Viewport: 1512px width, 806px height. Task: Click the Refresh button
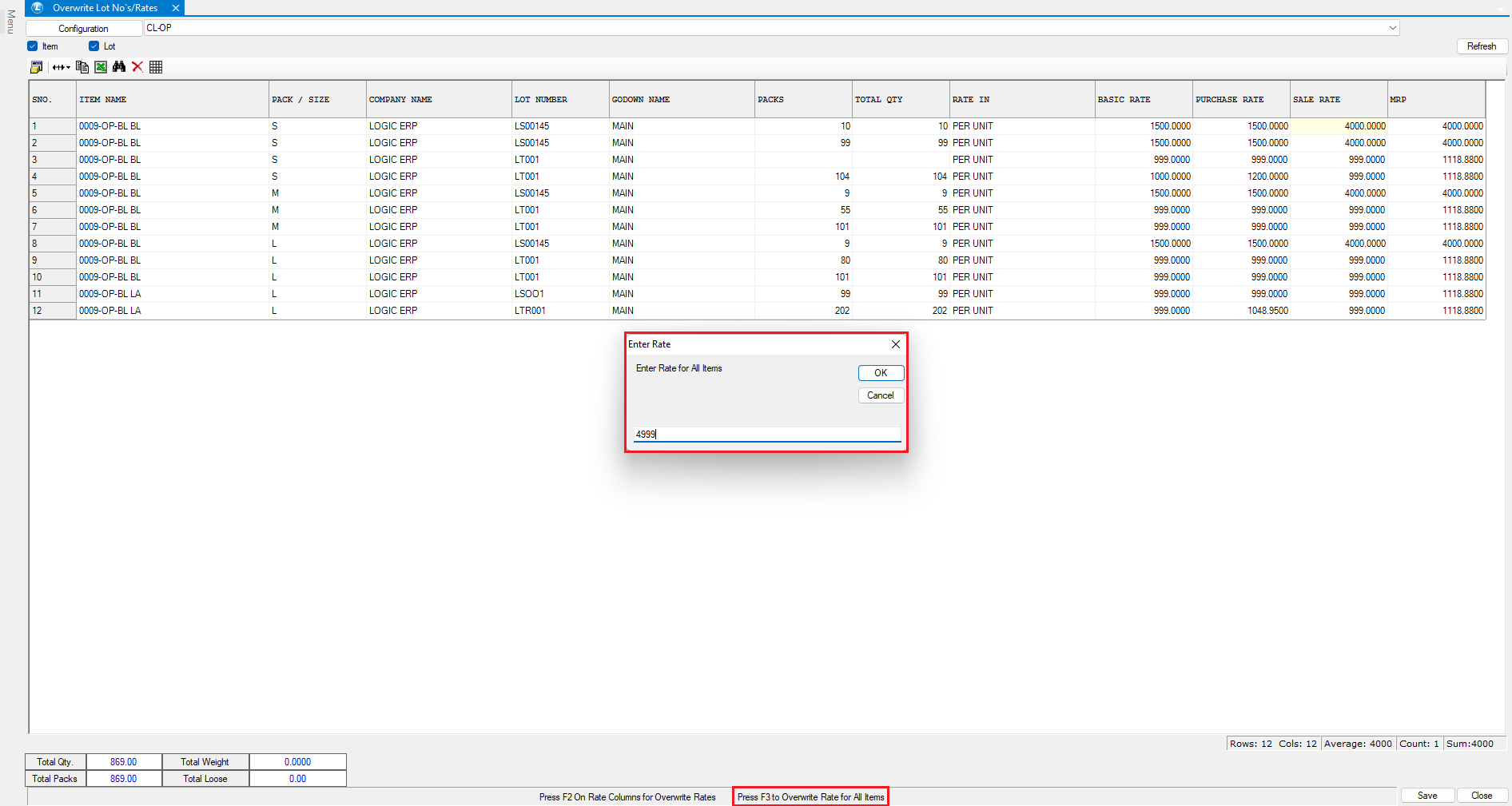[x=1481, y=46]
